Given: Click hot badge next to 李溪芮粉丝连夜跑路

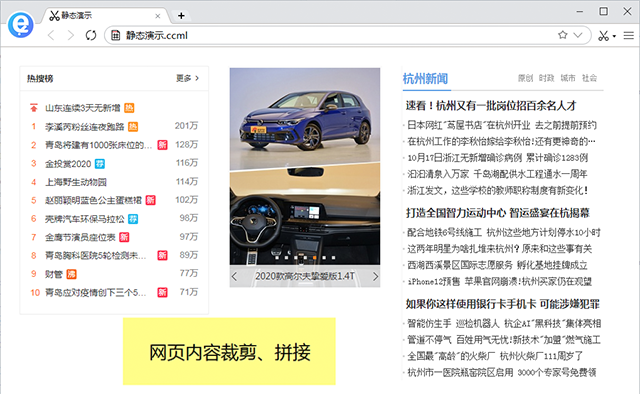Looking at the screenshot, I should click(x=133, y=127).
